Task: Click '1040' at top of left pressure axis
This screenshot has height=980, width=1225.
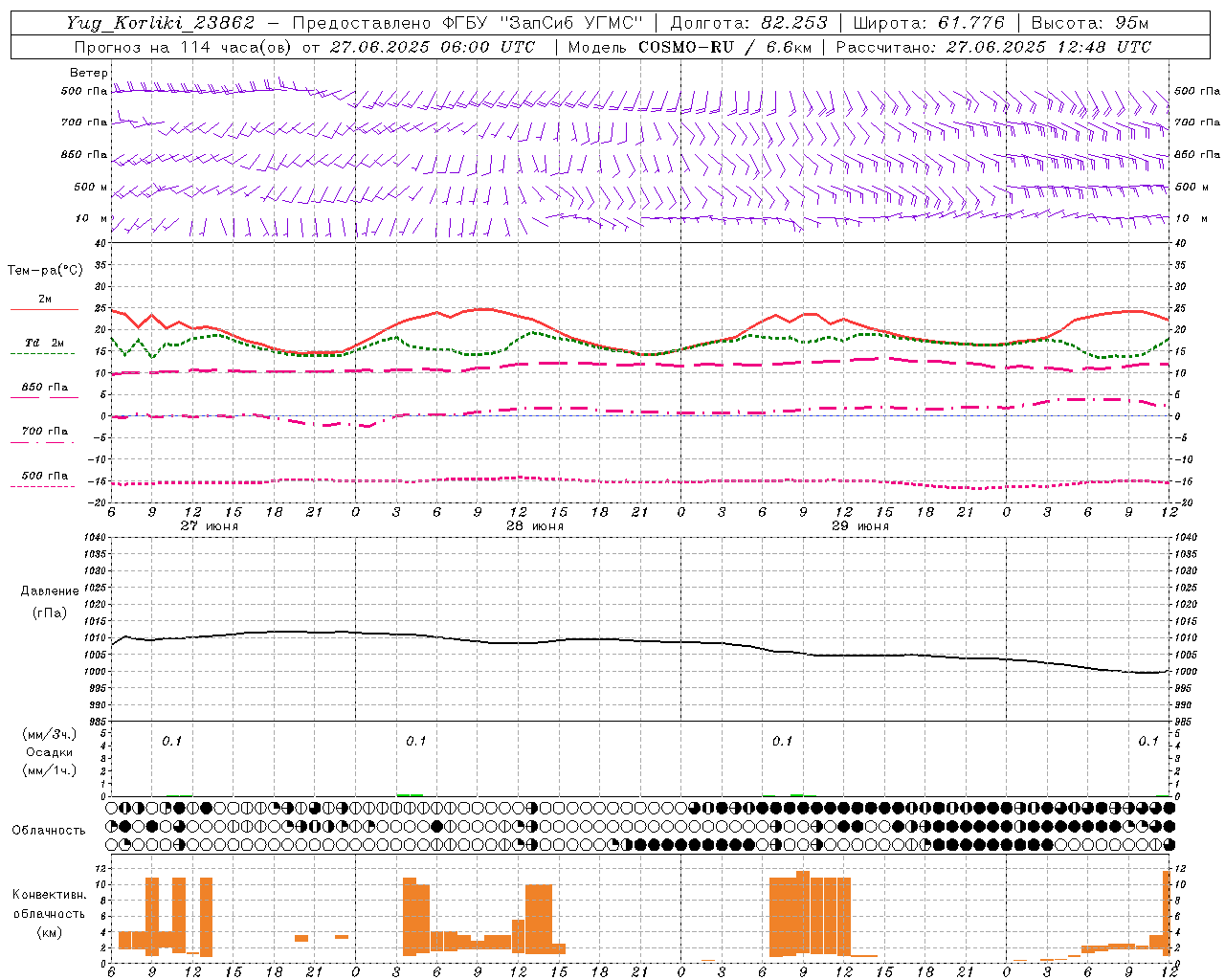Action: point(93,537)
